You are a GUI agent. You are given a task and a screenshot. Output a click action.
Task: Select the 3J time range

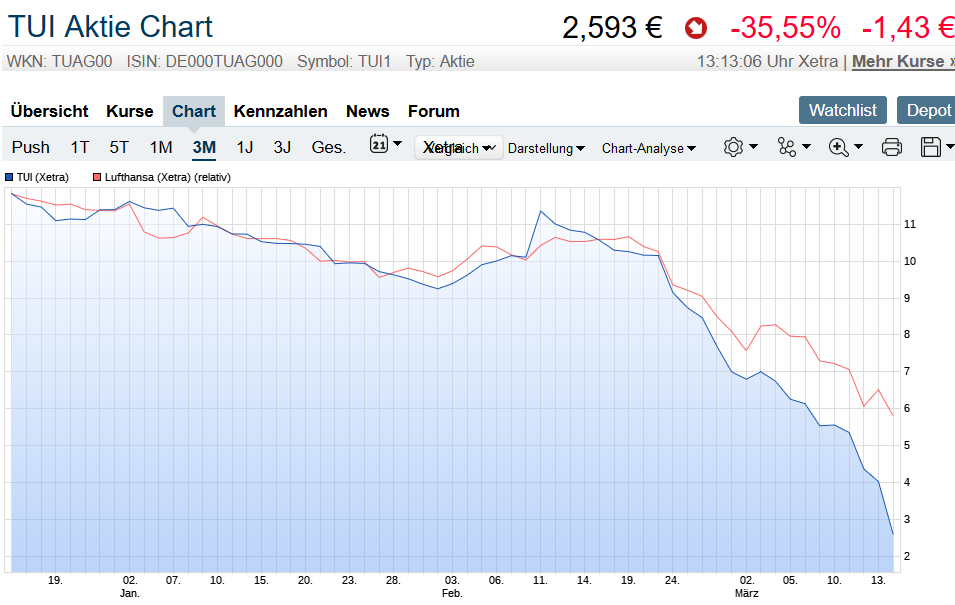282,147
